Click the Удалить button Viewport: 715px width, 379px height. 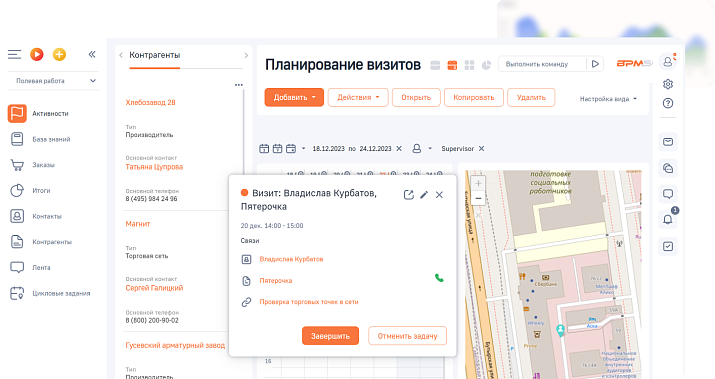[531, 98]
